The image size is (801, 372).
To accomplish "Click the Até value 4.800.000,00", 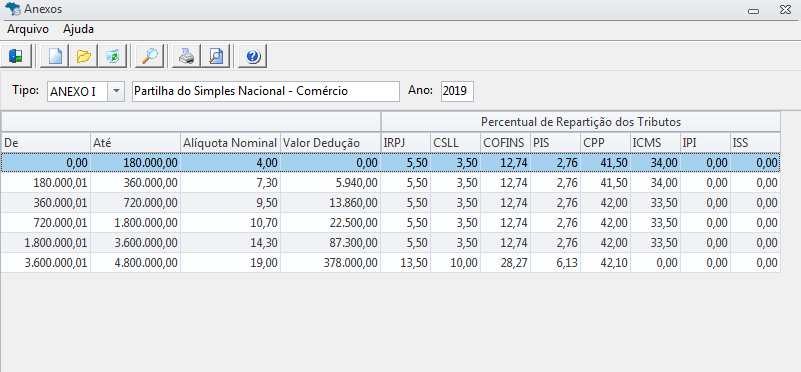I will click(x=135, y=263).
